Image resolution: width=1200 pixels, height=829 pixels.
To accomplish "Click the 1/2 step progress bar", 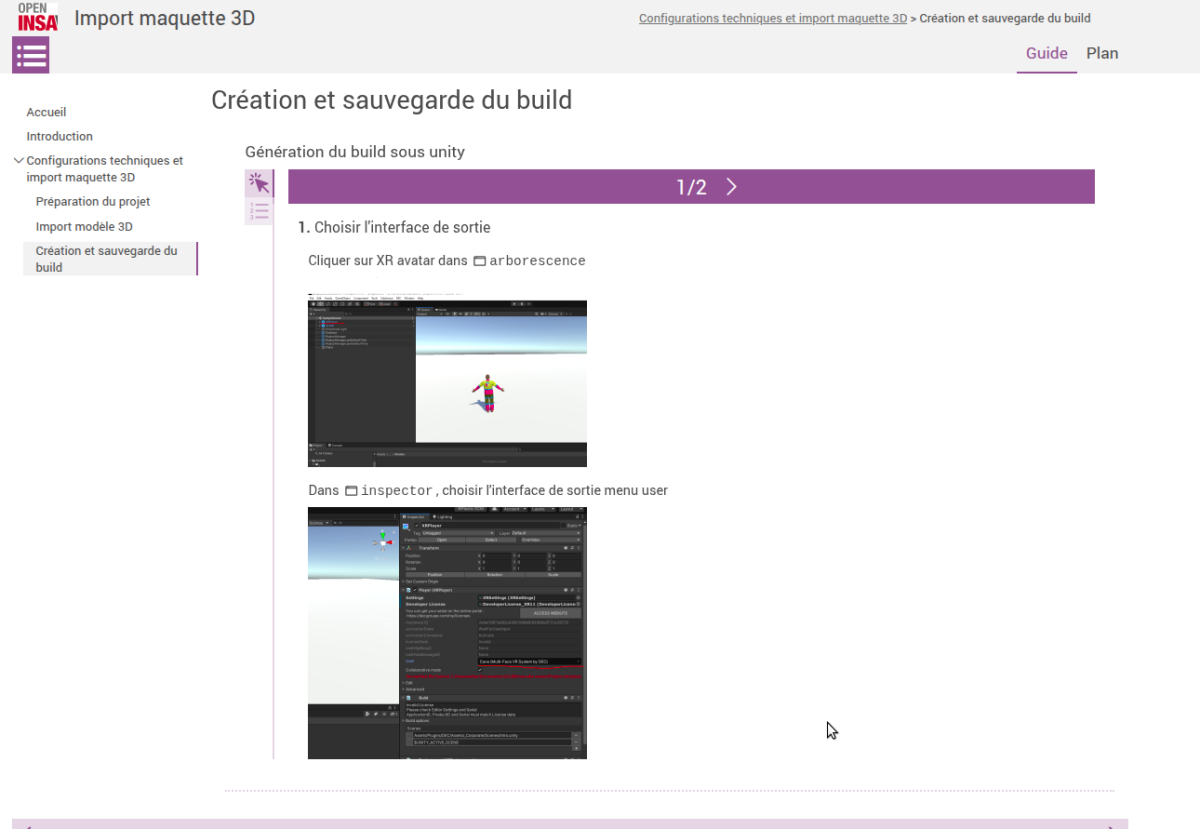I will tap(690, 187).
